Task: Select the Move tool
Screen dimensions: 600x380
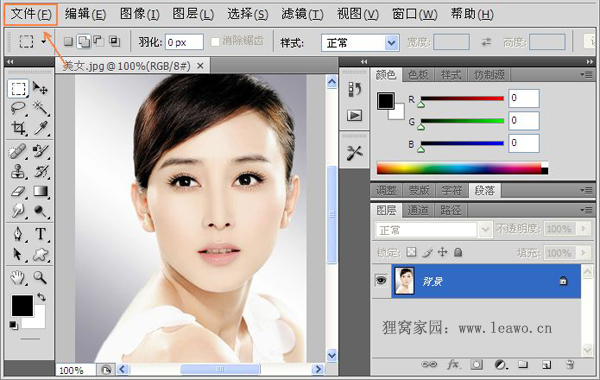Action: [40, 88]
